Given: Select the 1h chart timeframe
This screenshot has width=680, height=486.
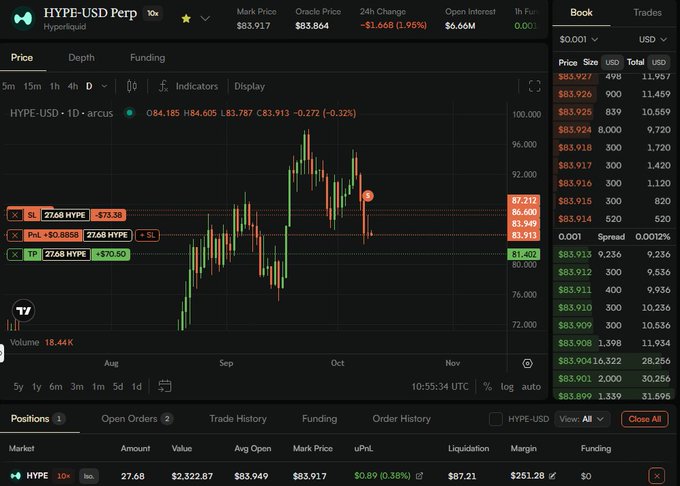Looking at the screenshot, I should (x=55, y=86).
